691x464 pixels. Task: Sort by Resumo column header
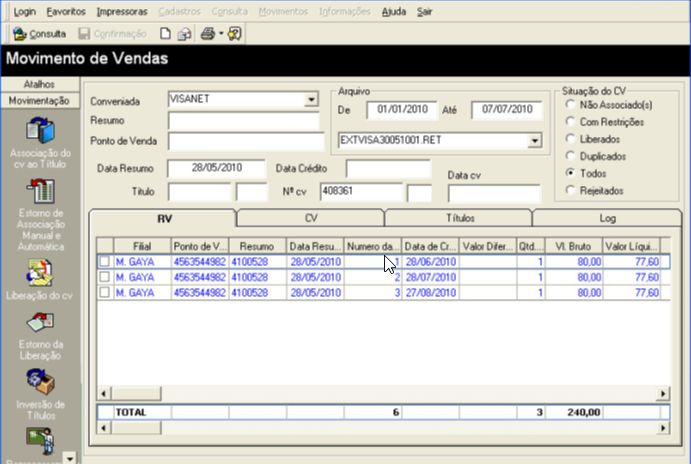click(257, 246)
